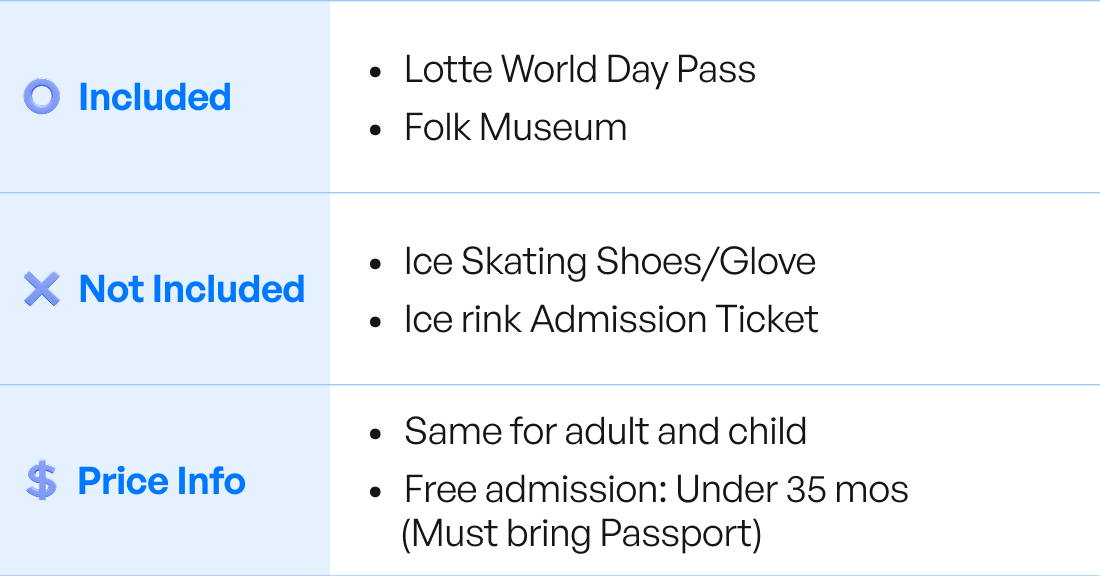This screenshot has height=576, width=1100.
Task: Select the Not Included heading
Action: pos(191,289)
